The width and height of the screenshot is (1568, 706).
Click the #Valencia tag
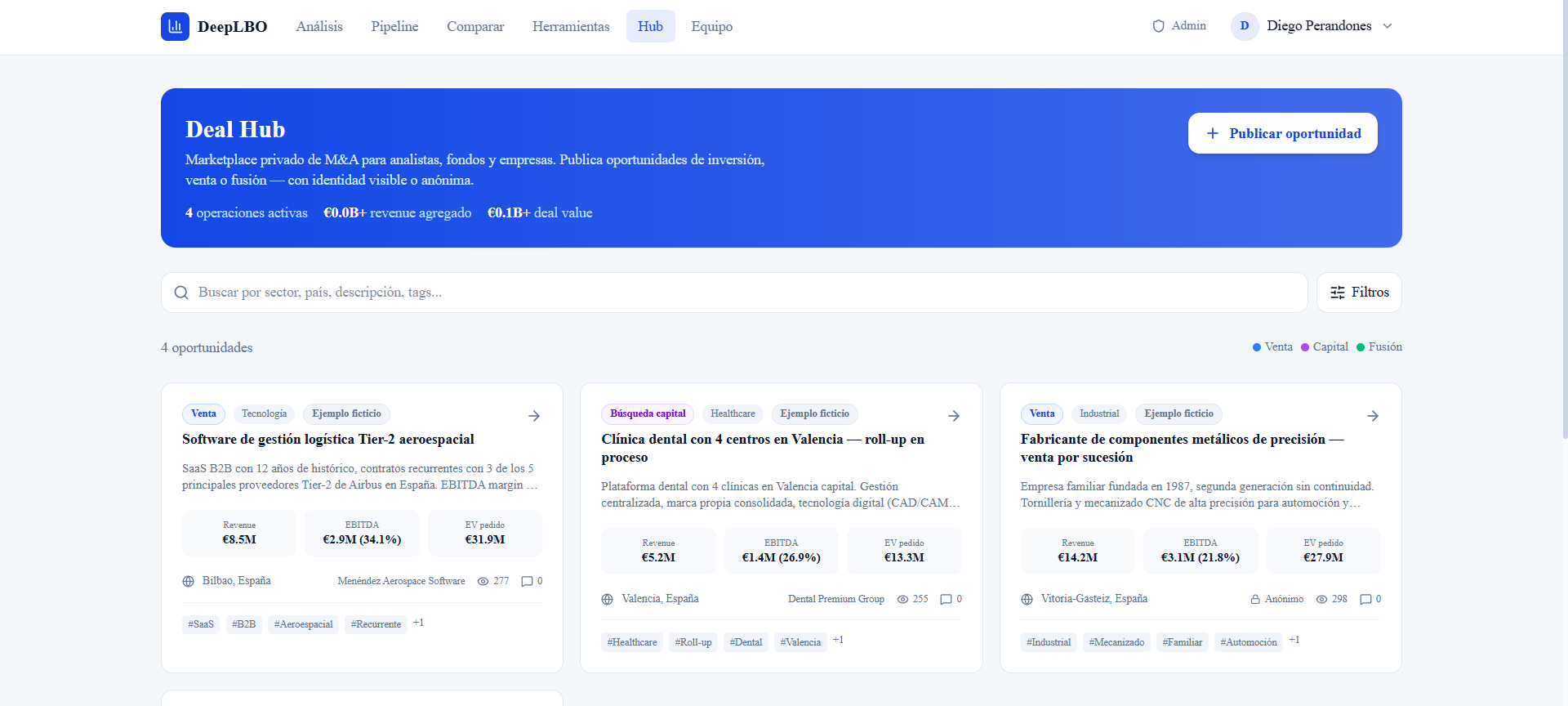(x=800, y=642)
